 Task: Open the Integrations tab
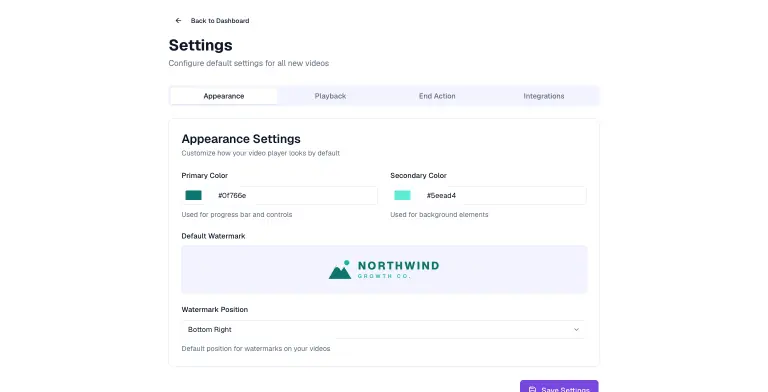click(x=544, y=96)
